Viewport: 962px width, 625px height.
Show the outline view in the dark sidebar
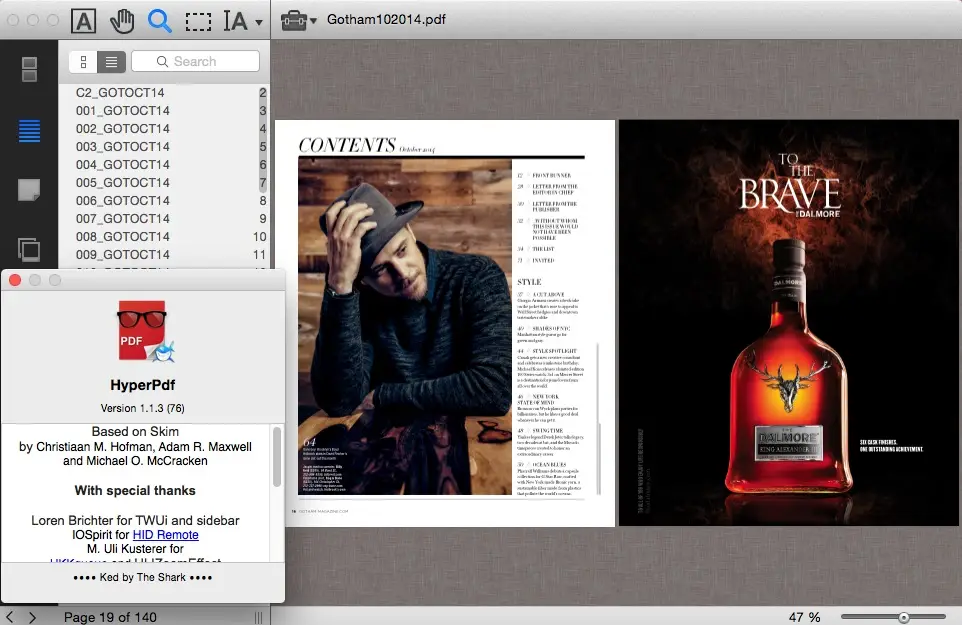click(29, 131)
